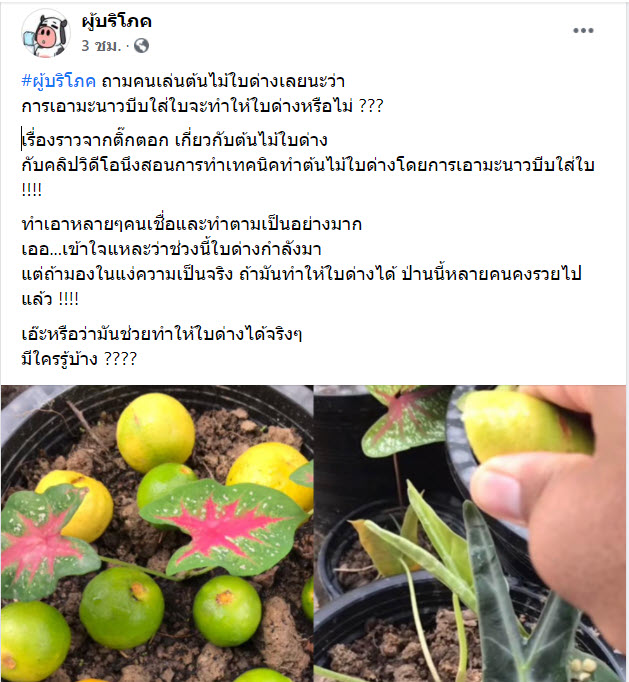Open the ผู้บริโภค page name link

click(117, 21)
